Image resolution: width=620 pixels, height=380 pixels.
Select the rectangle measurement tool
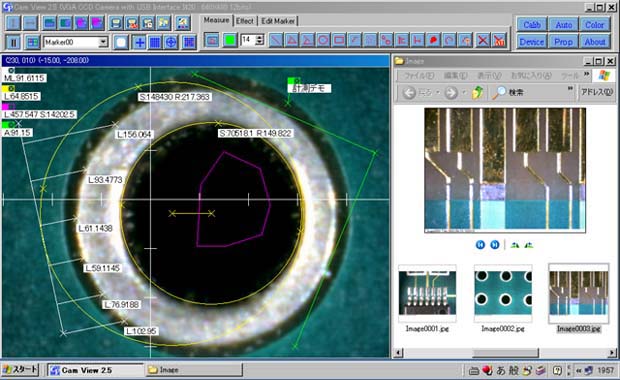pos(339,41)
